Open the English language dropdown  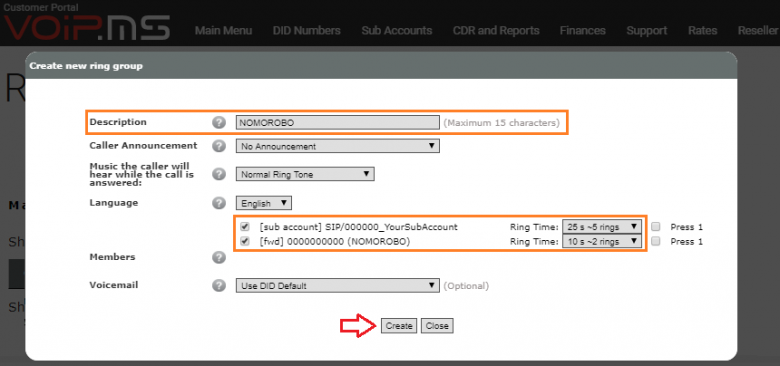tap(264, 203)
